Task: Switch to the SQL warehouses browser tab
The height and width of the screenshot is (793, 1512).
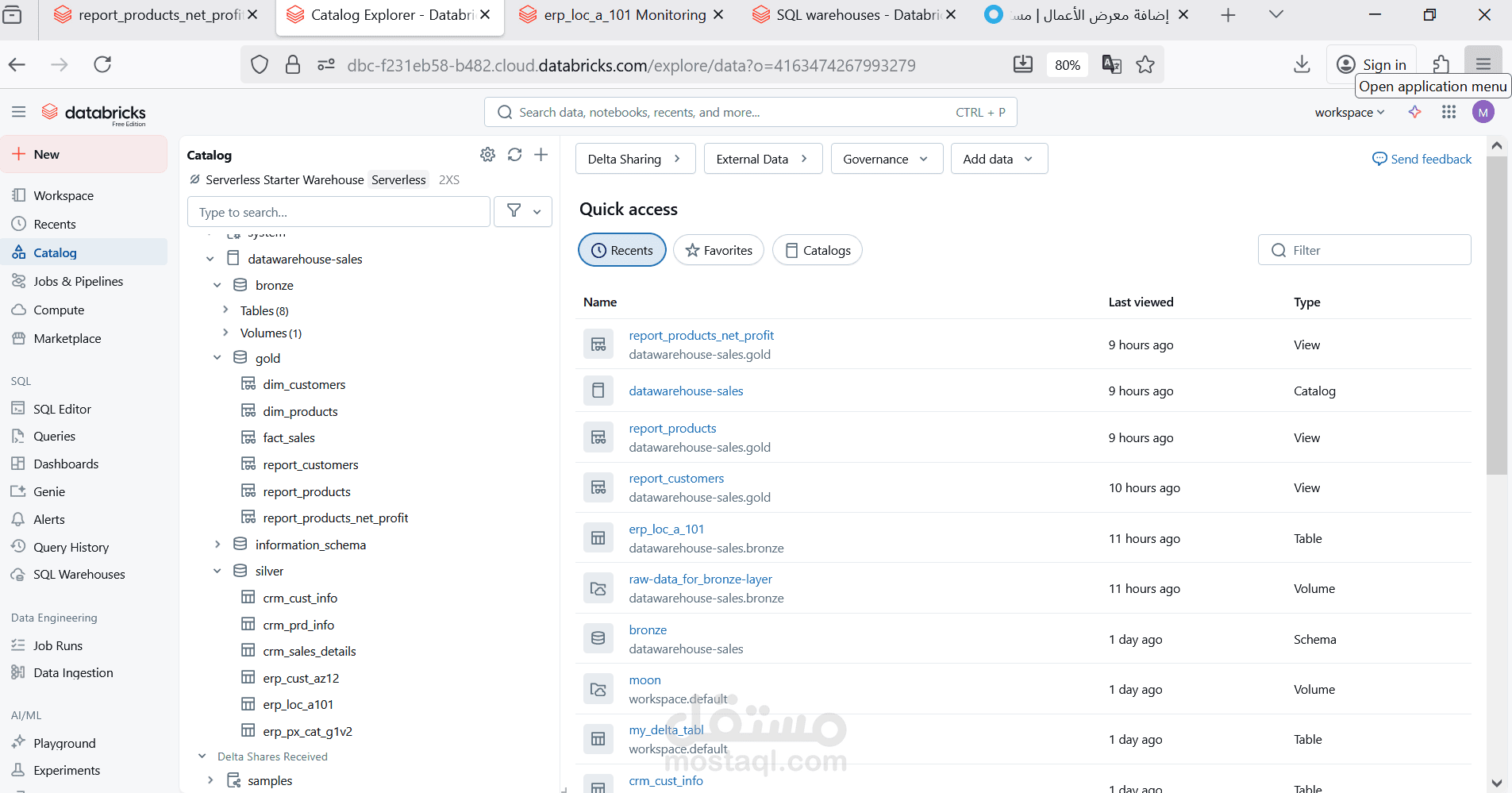Action: [x=853, y=15]
